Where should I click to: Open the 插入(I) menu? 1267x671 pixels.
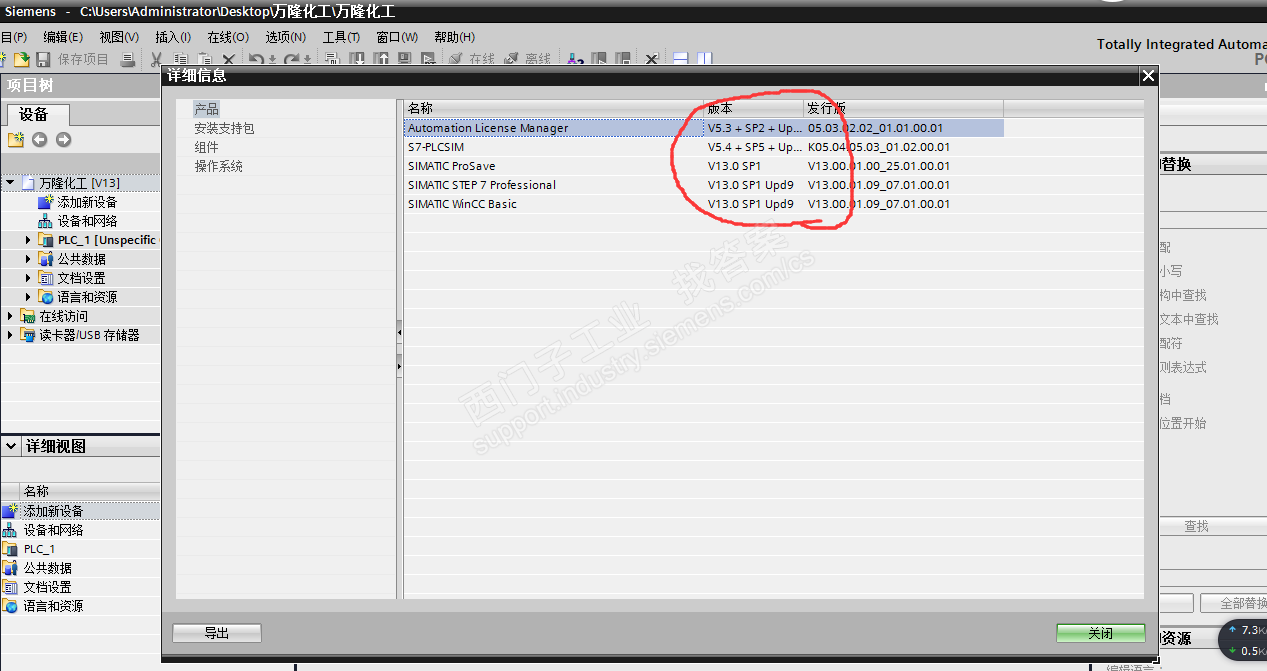173,37
